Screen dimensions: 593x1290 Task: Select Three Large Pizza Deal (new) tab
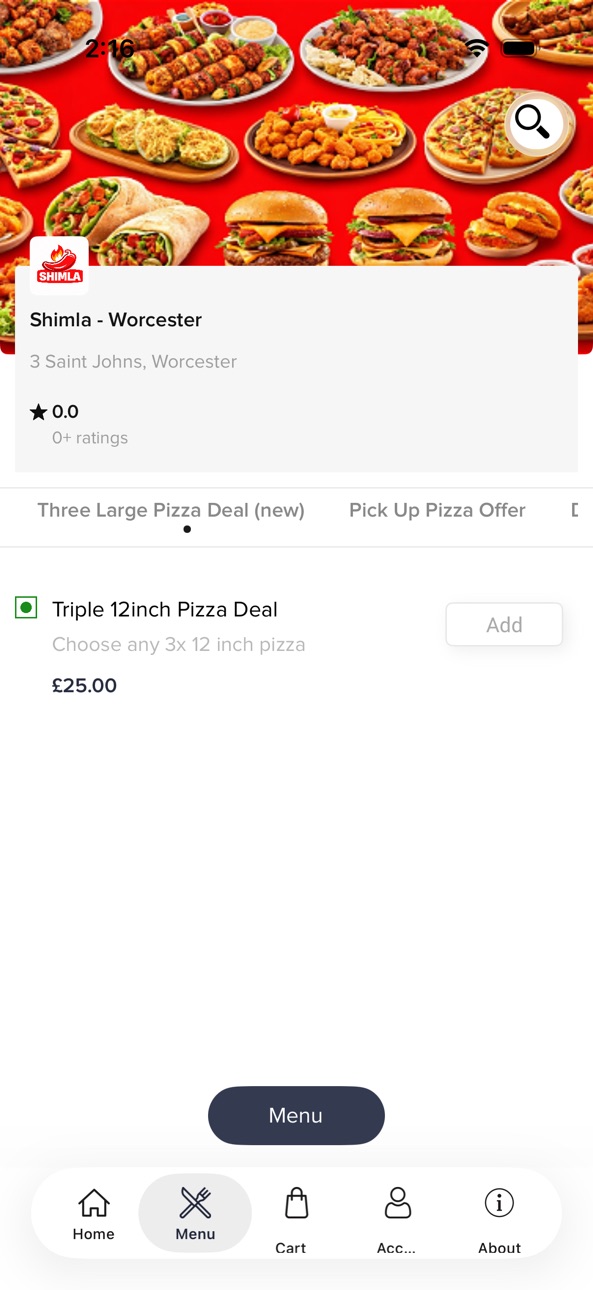pos(171,510)
